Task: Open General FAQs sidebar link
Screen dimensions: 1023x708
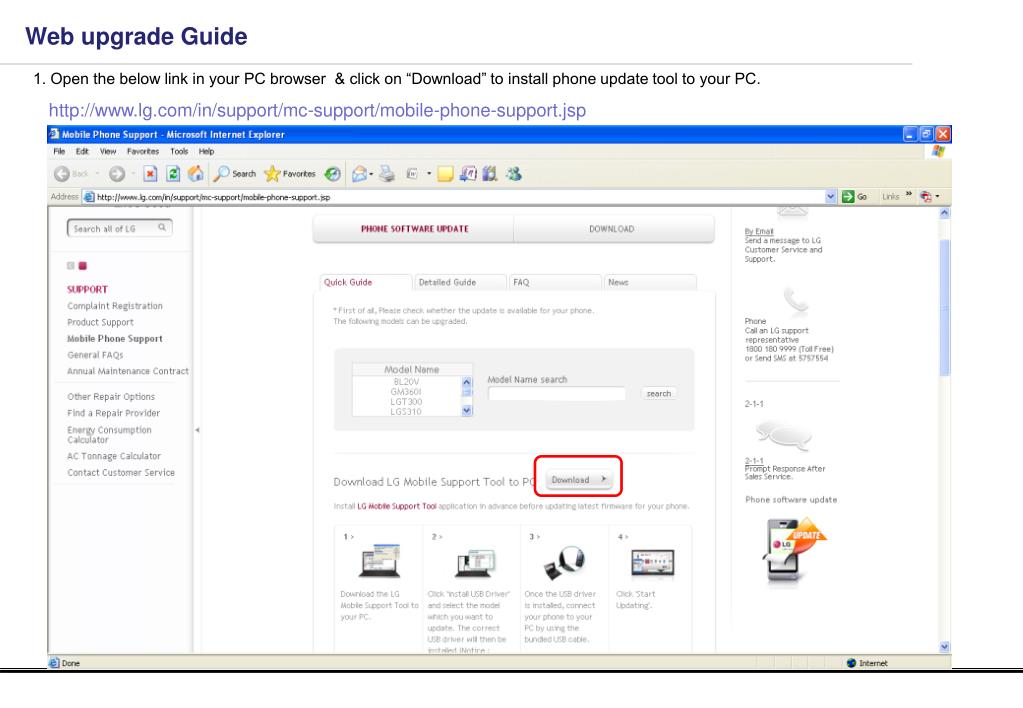Action: point(95,355)
